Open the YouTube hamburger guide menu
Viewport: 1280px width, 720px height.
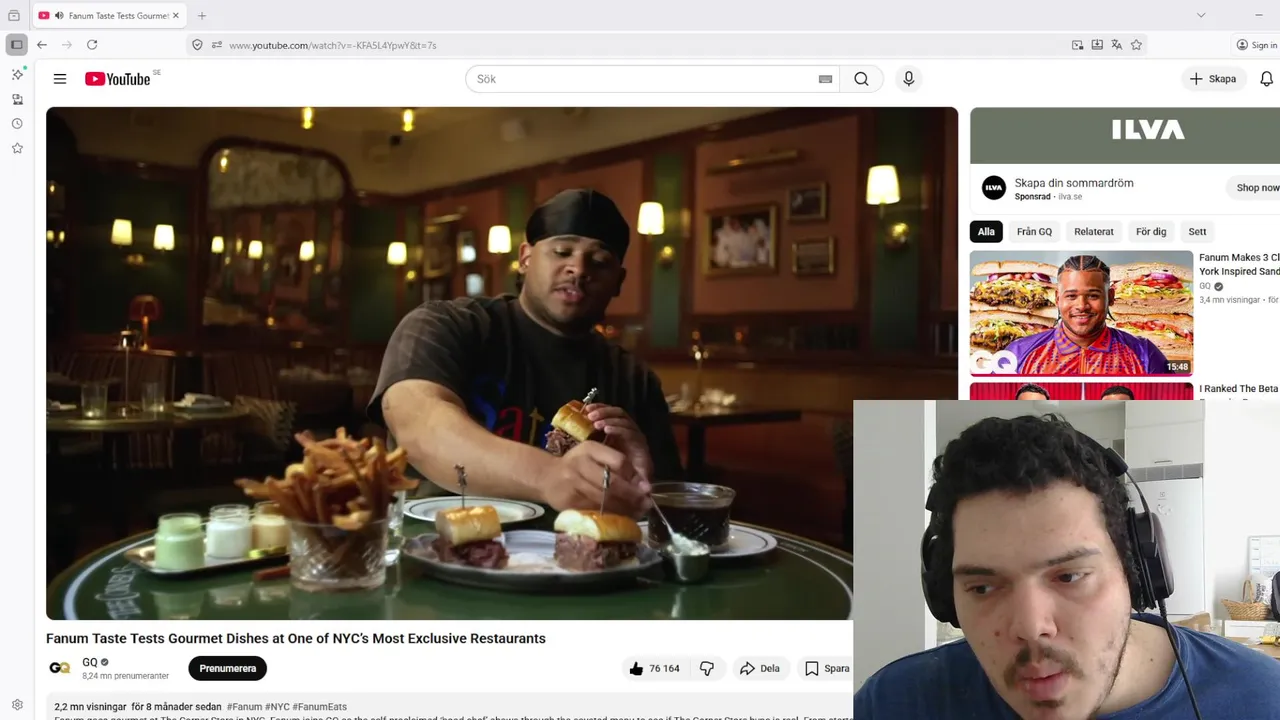60,79
